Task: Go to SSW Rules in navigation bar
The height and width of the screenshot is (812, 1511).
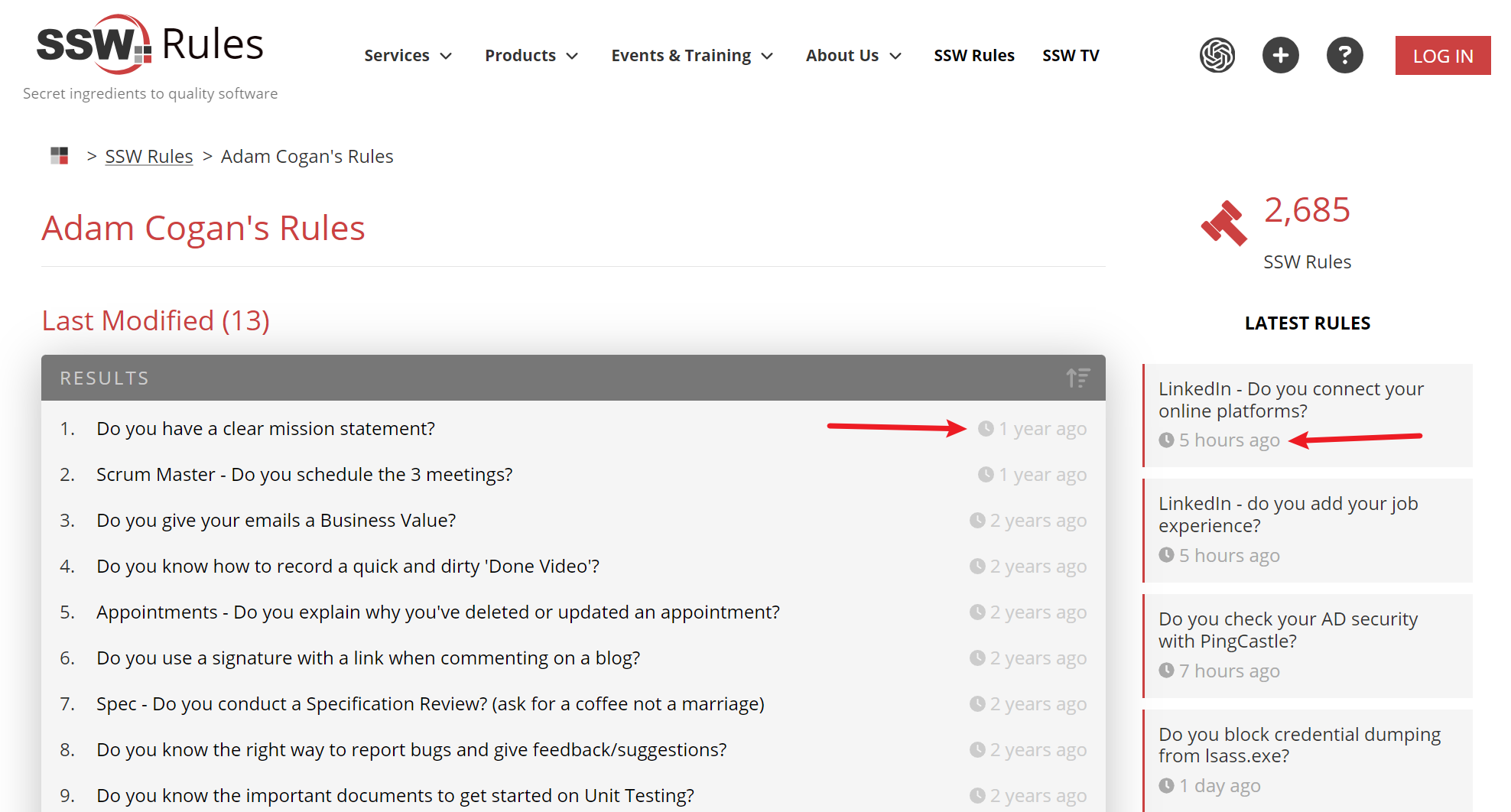Action: tap(973, 56)
